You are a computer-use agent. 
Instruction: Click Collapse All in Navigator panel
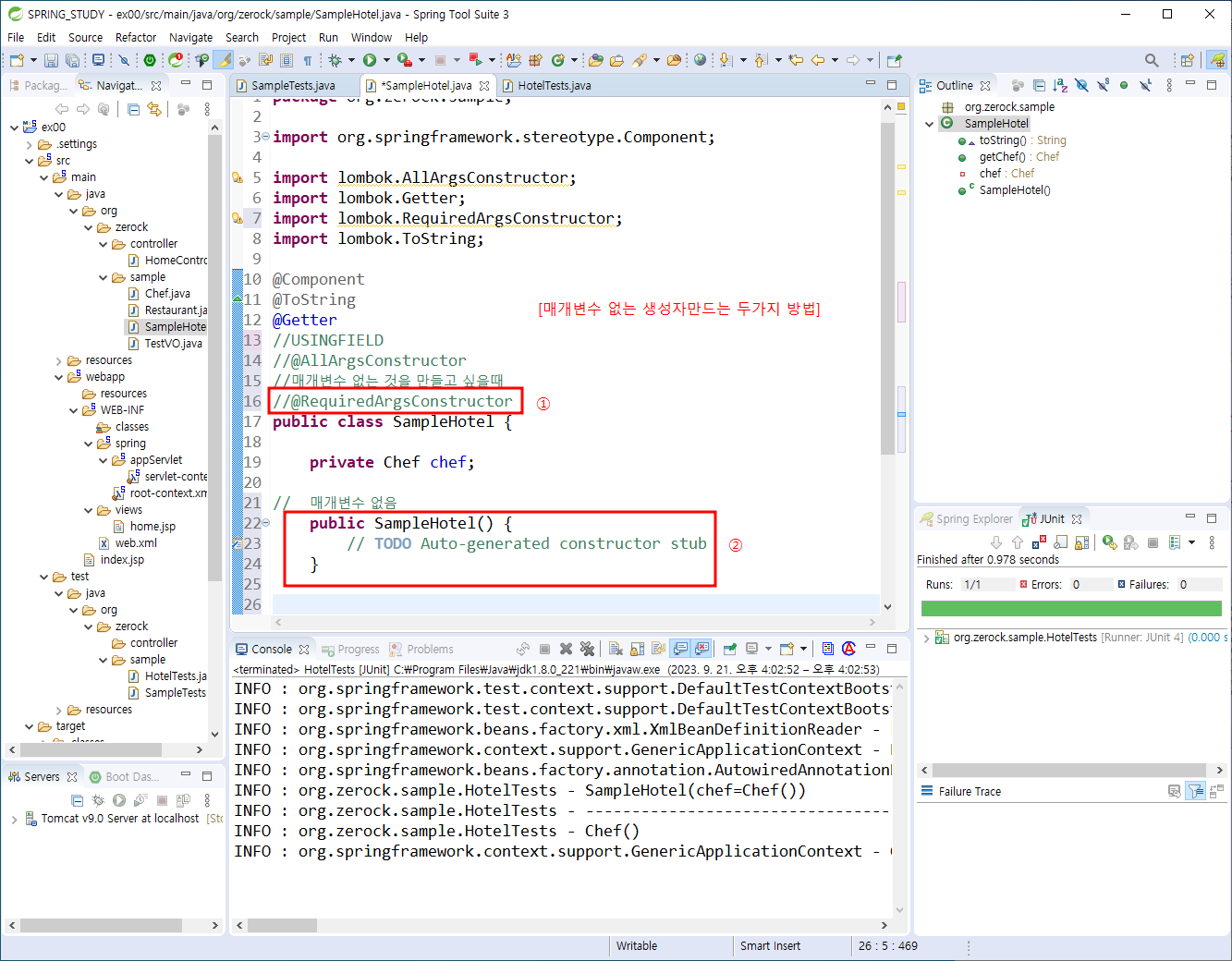134,109
